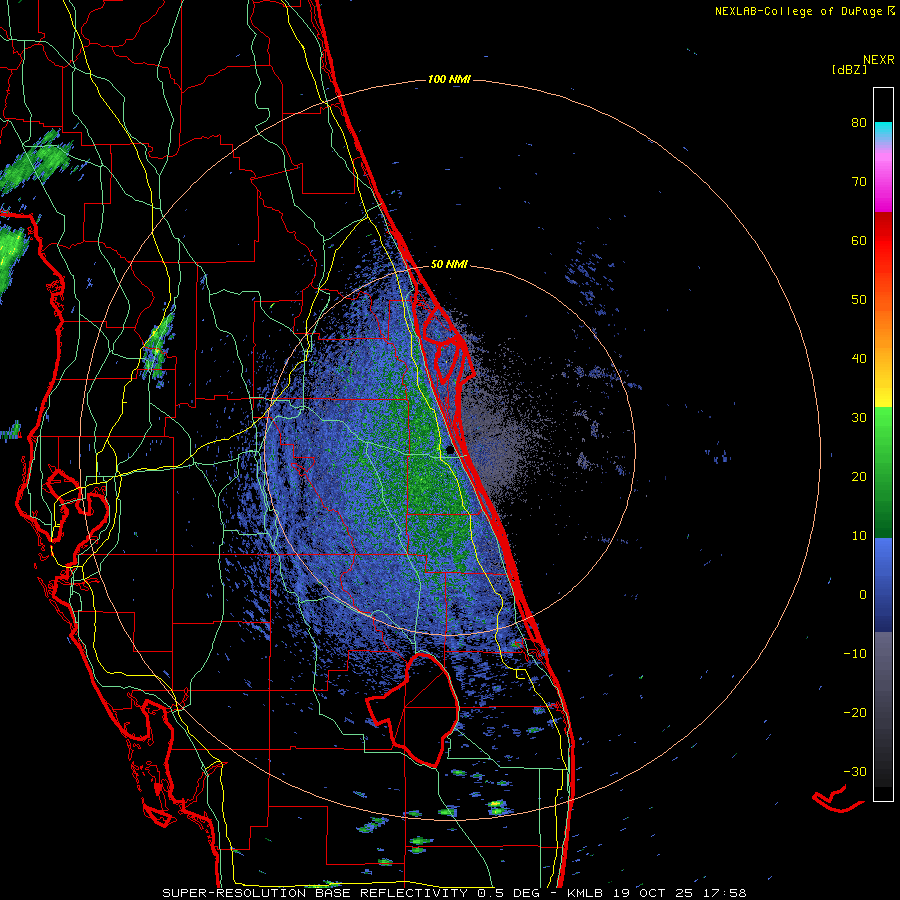Click the black radar site dot at KMLB

[449, 449]
